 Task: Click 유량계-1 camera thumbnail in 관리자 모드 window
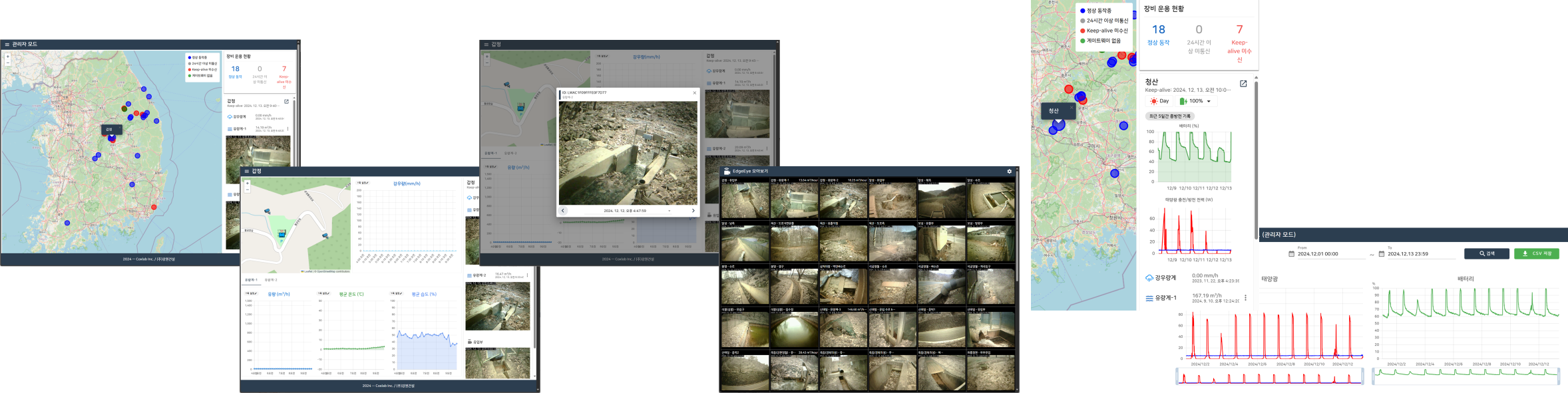[x=258, y=160]
